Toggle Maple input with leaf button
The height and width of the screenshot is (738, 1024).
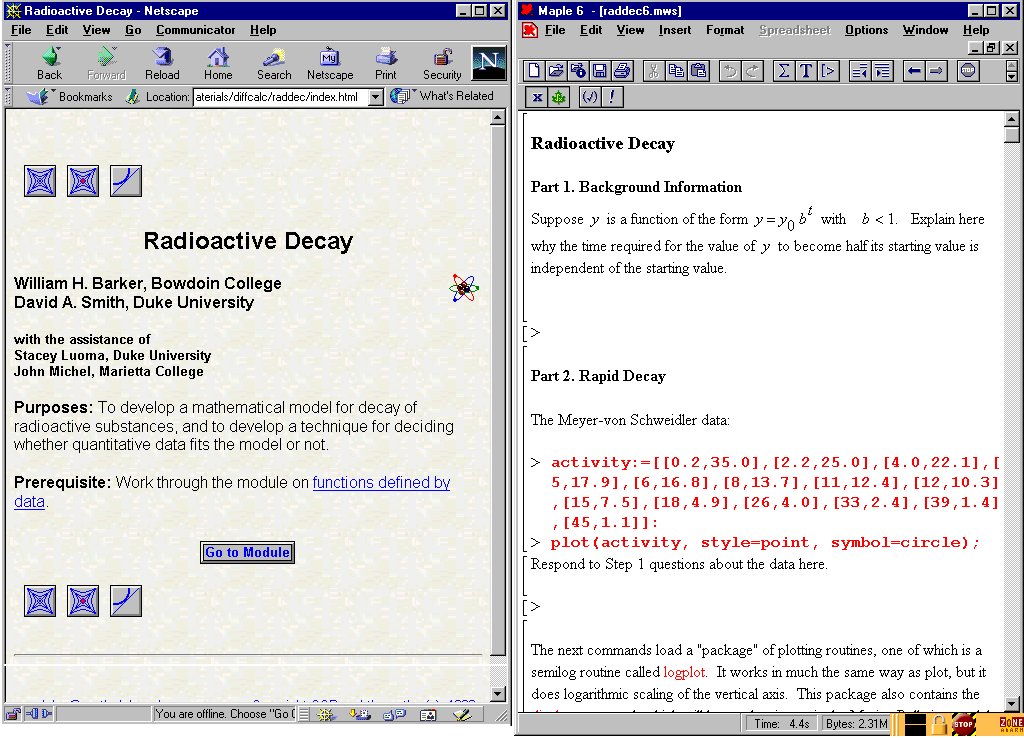[558, 97]
